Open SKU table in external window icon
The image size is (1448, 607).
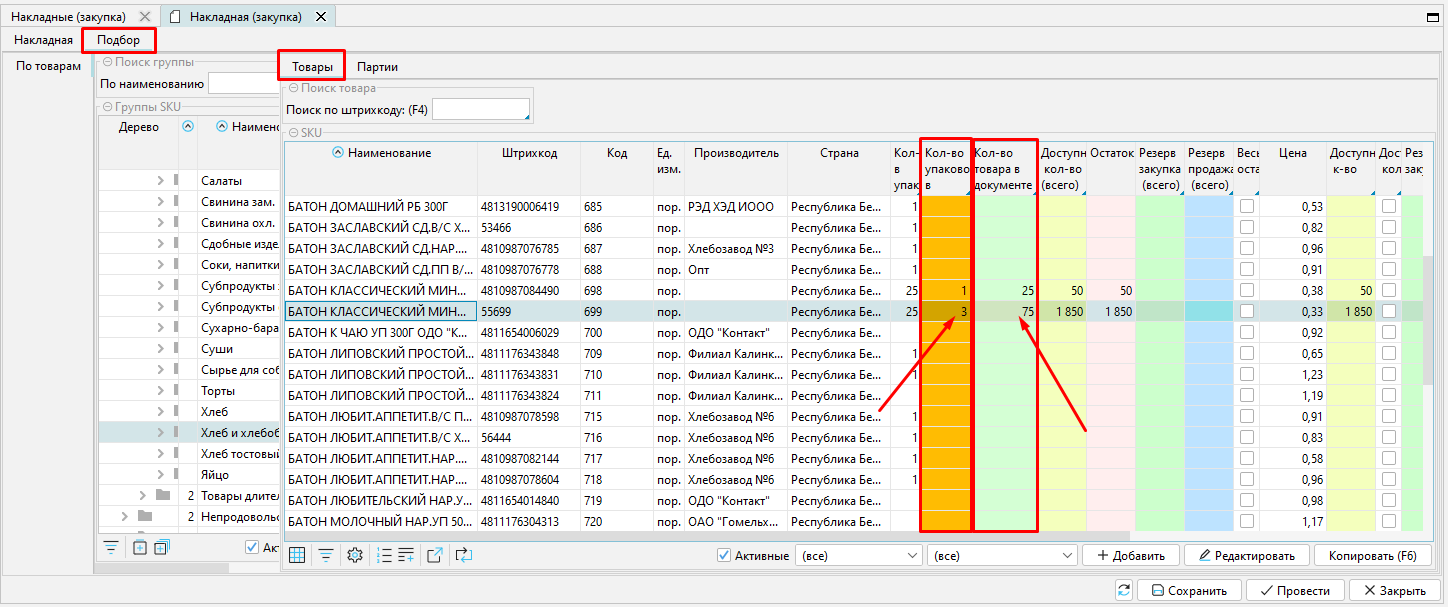435,555
